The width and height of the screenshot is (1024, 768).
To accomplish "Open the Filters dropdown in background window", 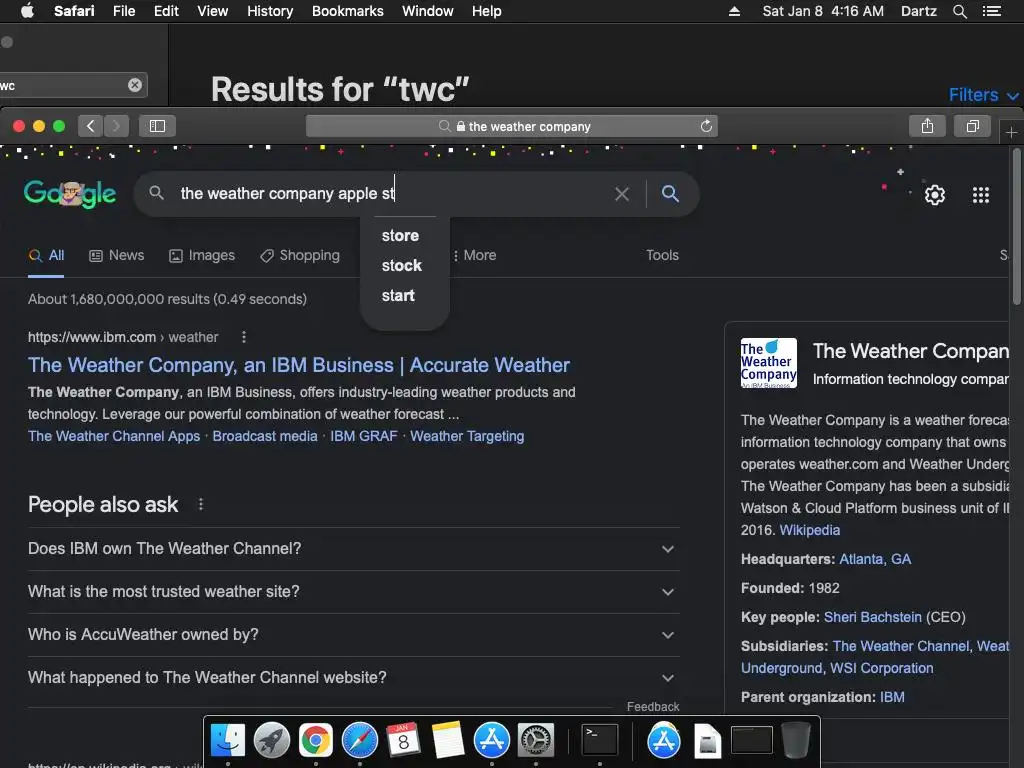I will [983, 95].
